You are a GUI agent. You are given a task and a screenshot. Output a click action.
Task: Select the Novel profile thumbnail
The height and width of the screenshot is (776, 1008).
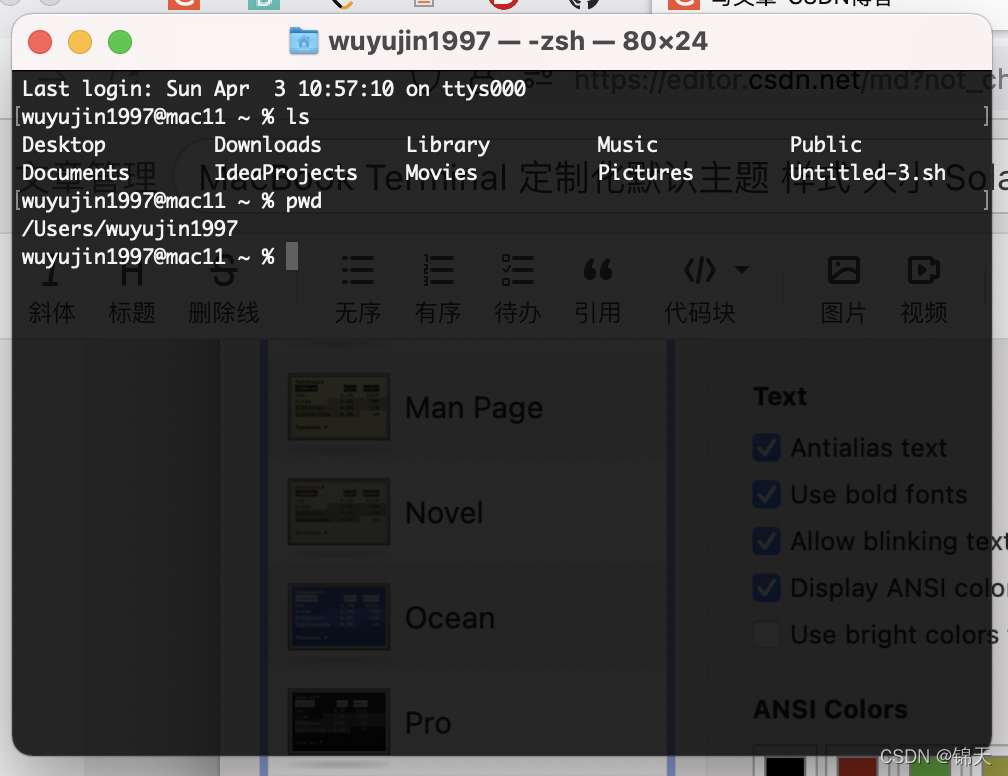(339, 512)
